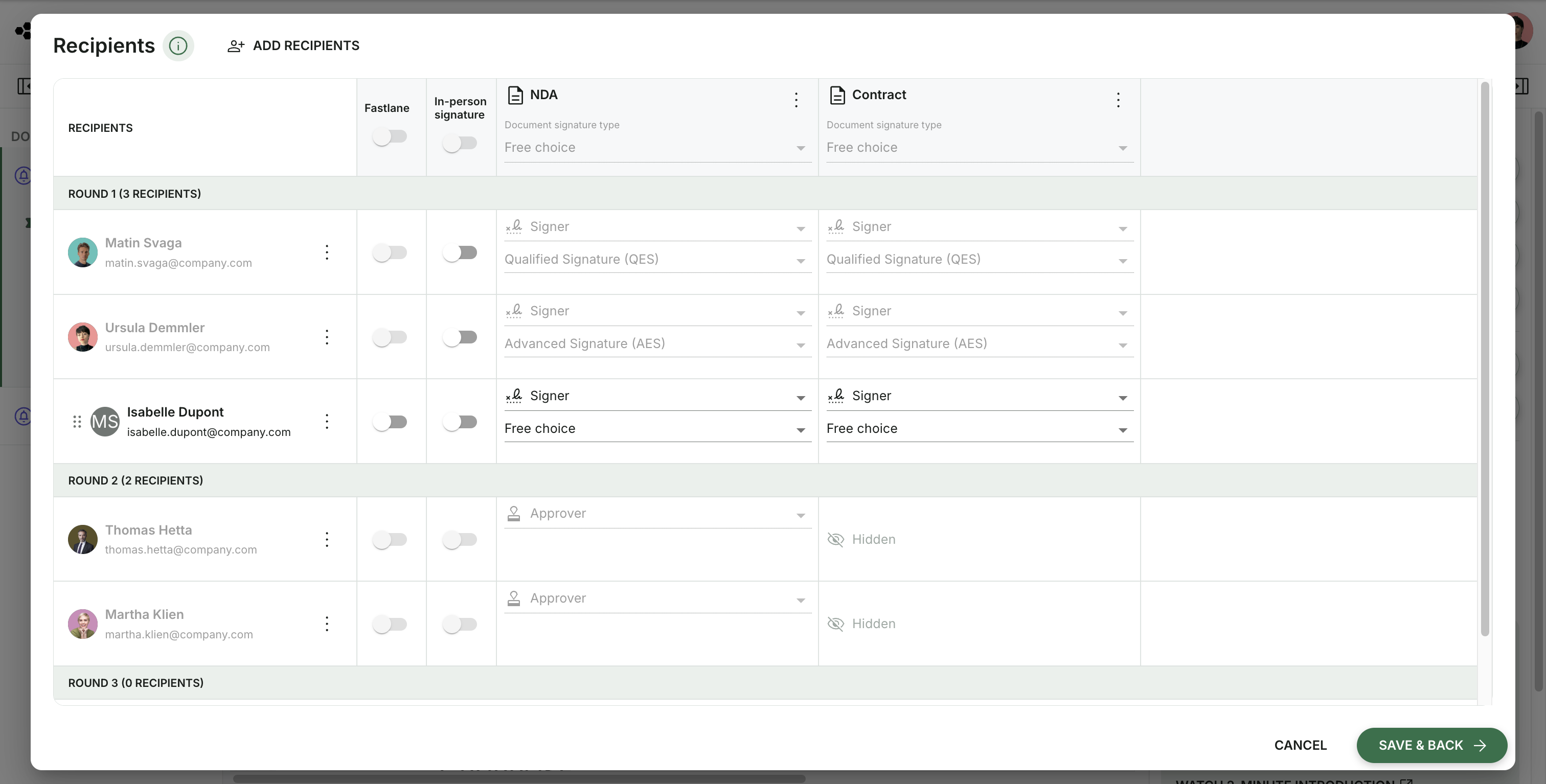The image size is (1546, 784).
Task: Click the Hidden eye icon for Martha Klien
Action: click(835, 624)
